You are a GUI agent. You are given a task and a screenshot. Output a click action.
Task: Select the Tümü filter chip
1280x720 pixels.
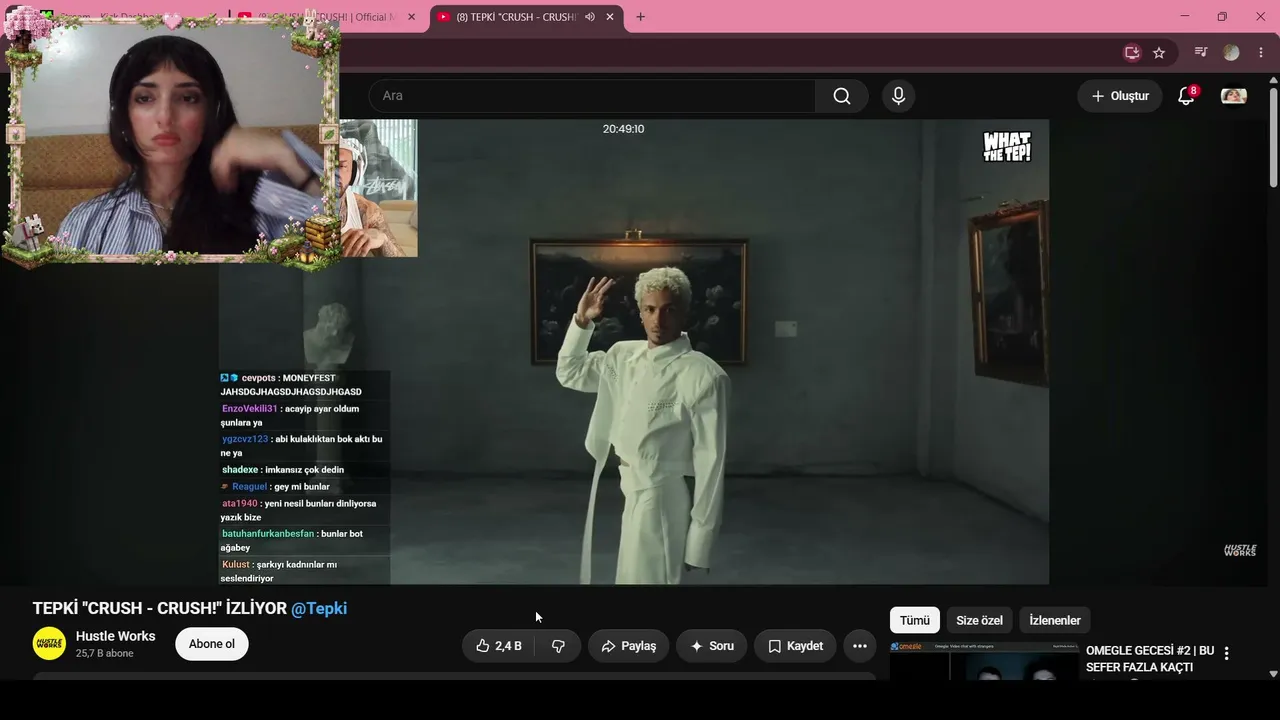click(x=915, y=620)
